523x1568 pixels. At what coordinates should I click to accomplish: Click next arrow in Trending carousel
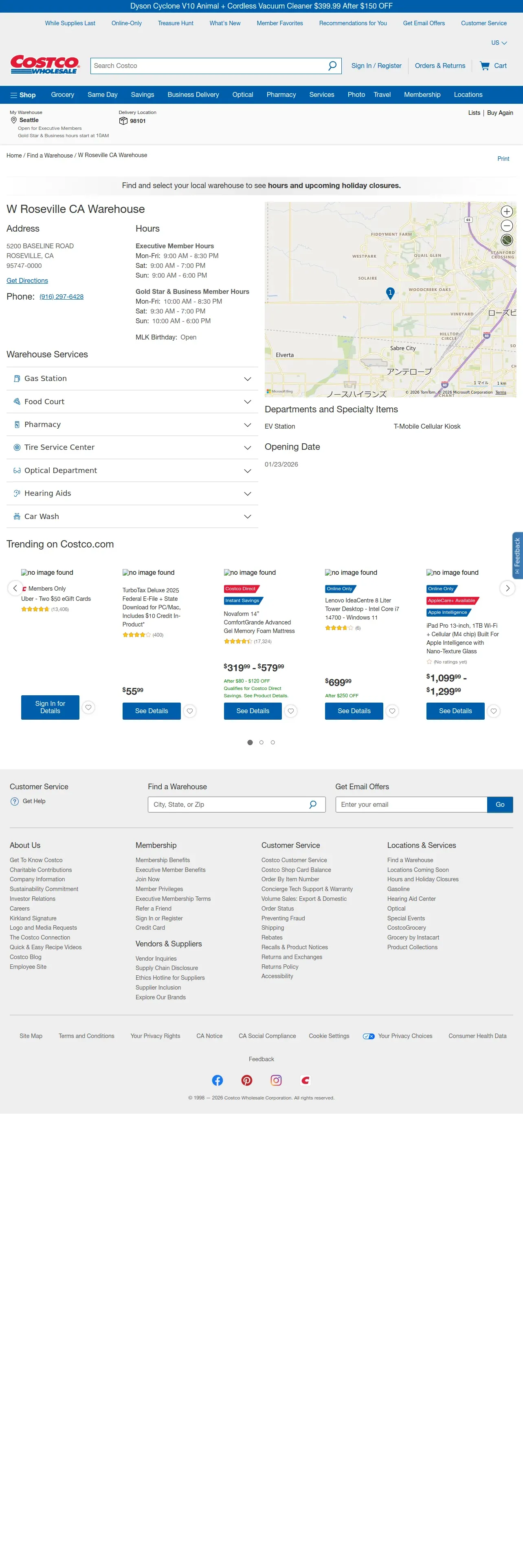[508, 589]
